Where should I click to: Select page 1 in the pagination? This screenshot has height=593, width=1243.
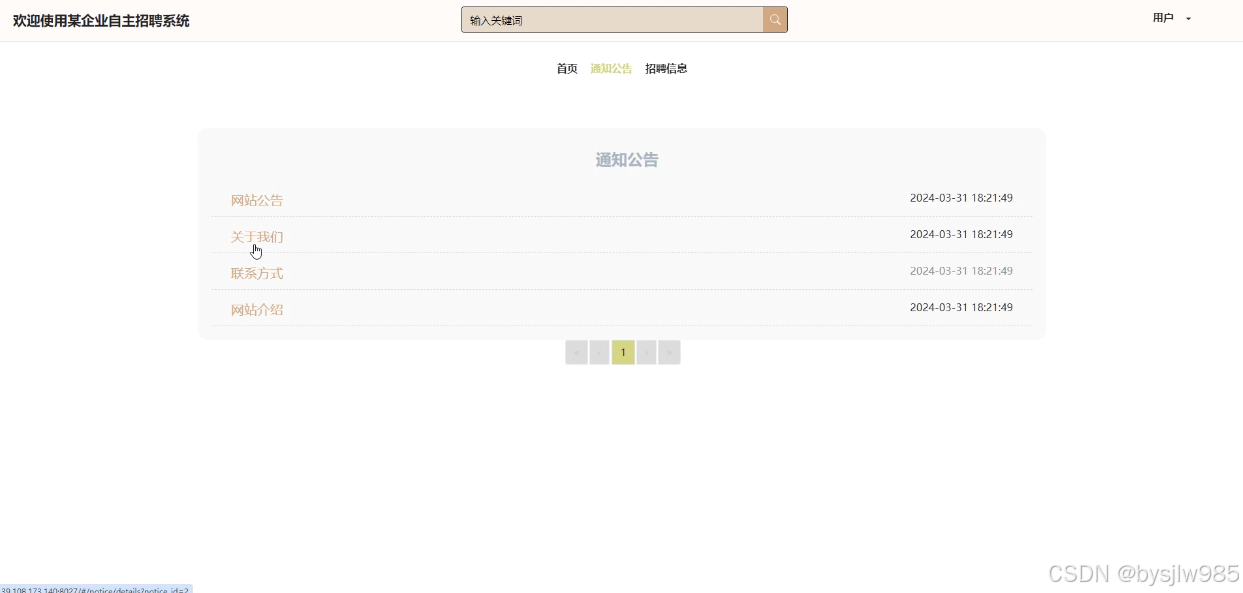point(623,353)
